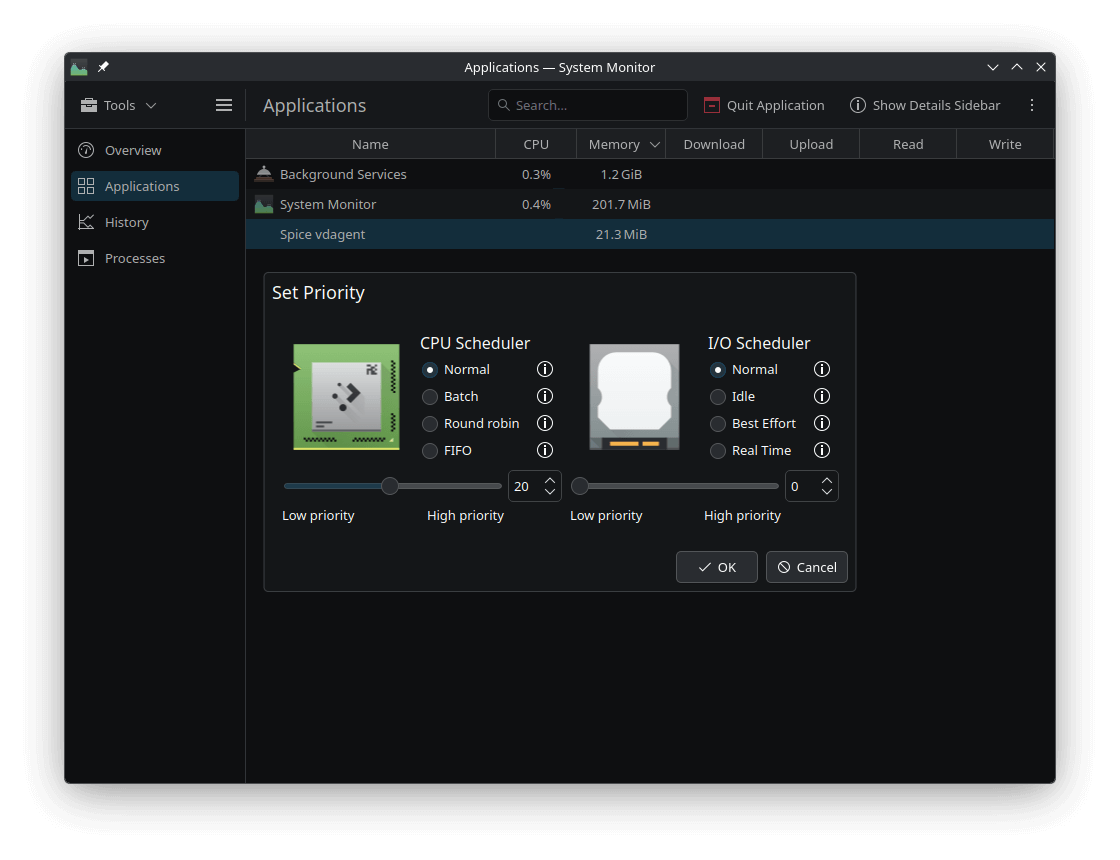Confirm priority changes with OK
1120x860 pixels.
716,567
